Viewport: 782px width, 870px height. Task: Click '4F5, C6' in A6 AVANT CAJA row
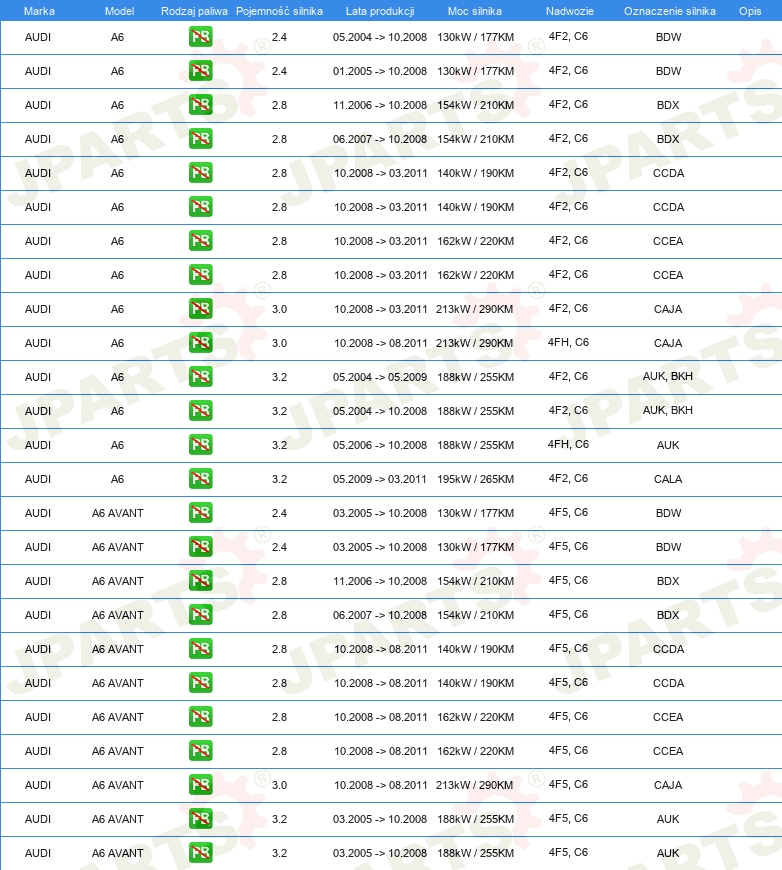pos(568,784)
